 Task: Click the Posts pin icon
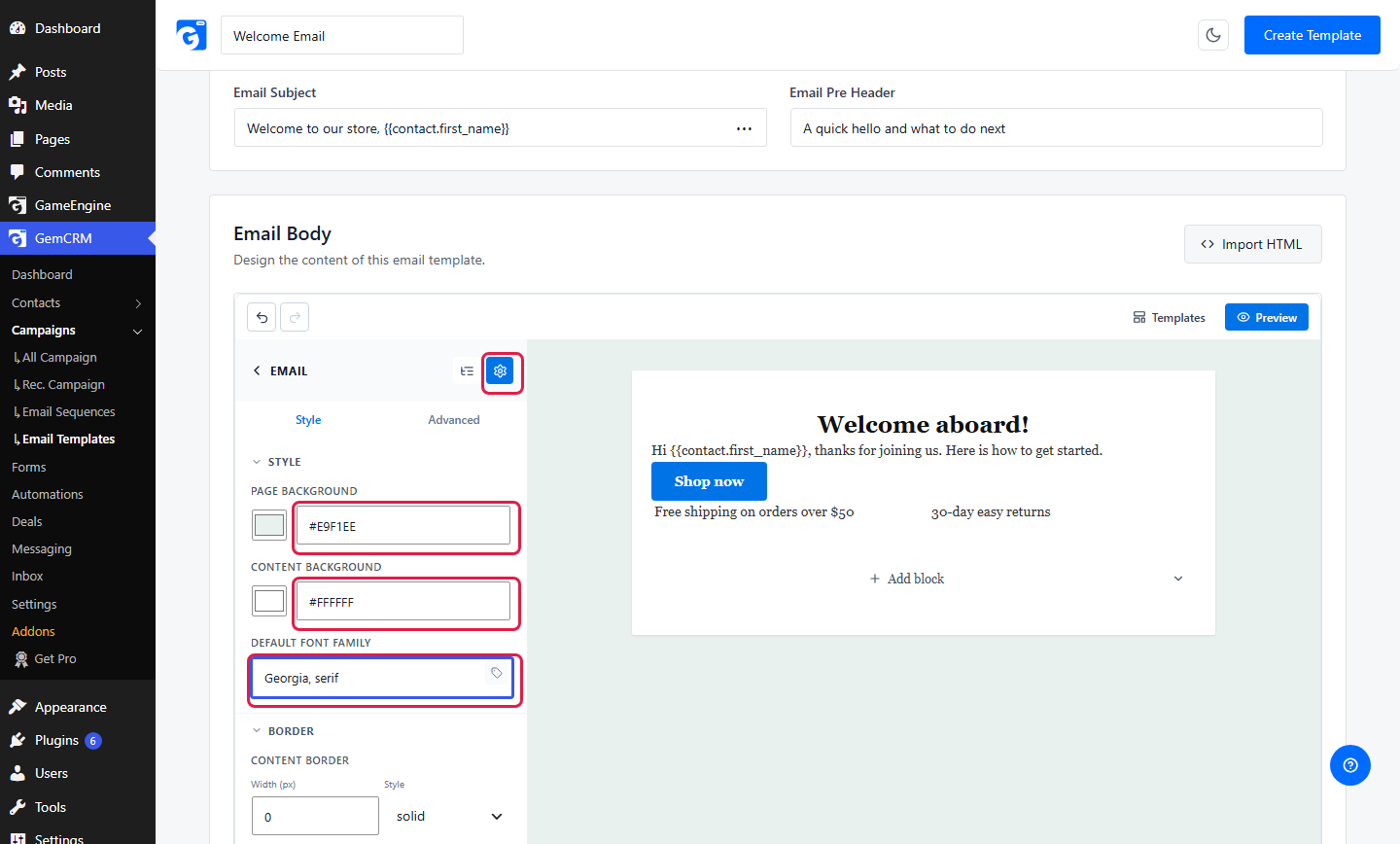(x=17, y=72)
